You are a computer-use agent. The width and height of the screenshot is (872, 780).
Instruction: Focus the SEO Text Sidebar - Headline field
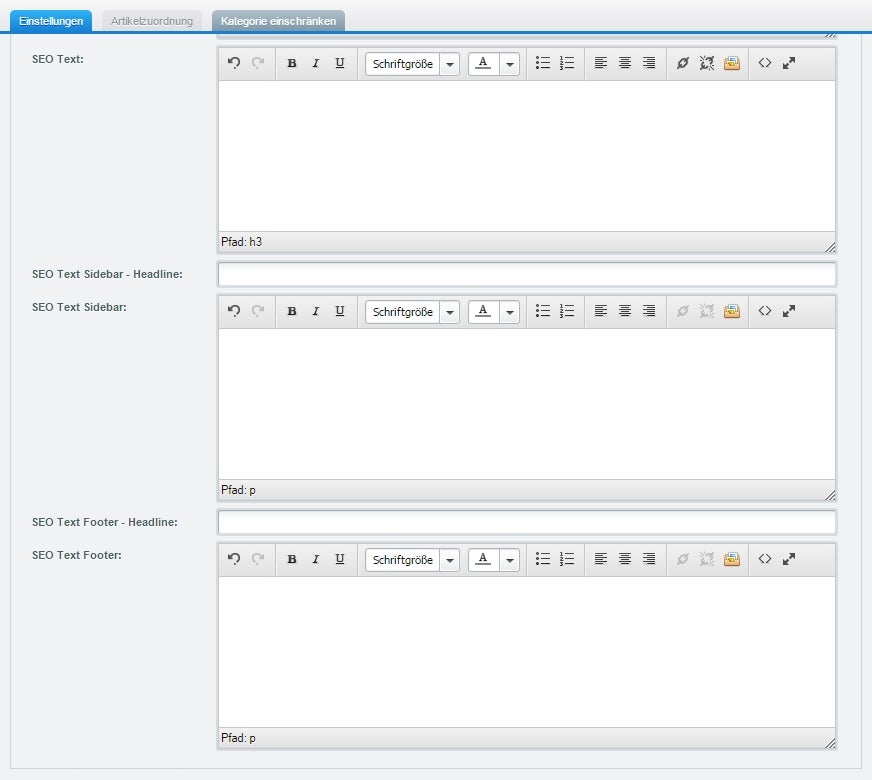pos(527,274)
